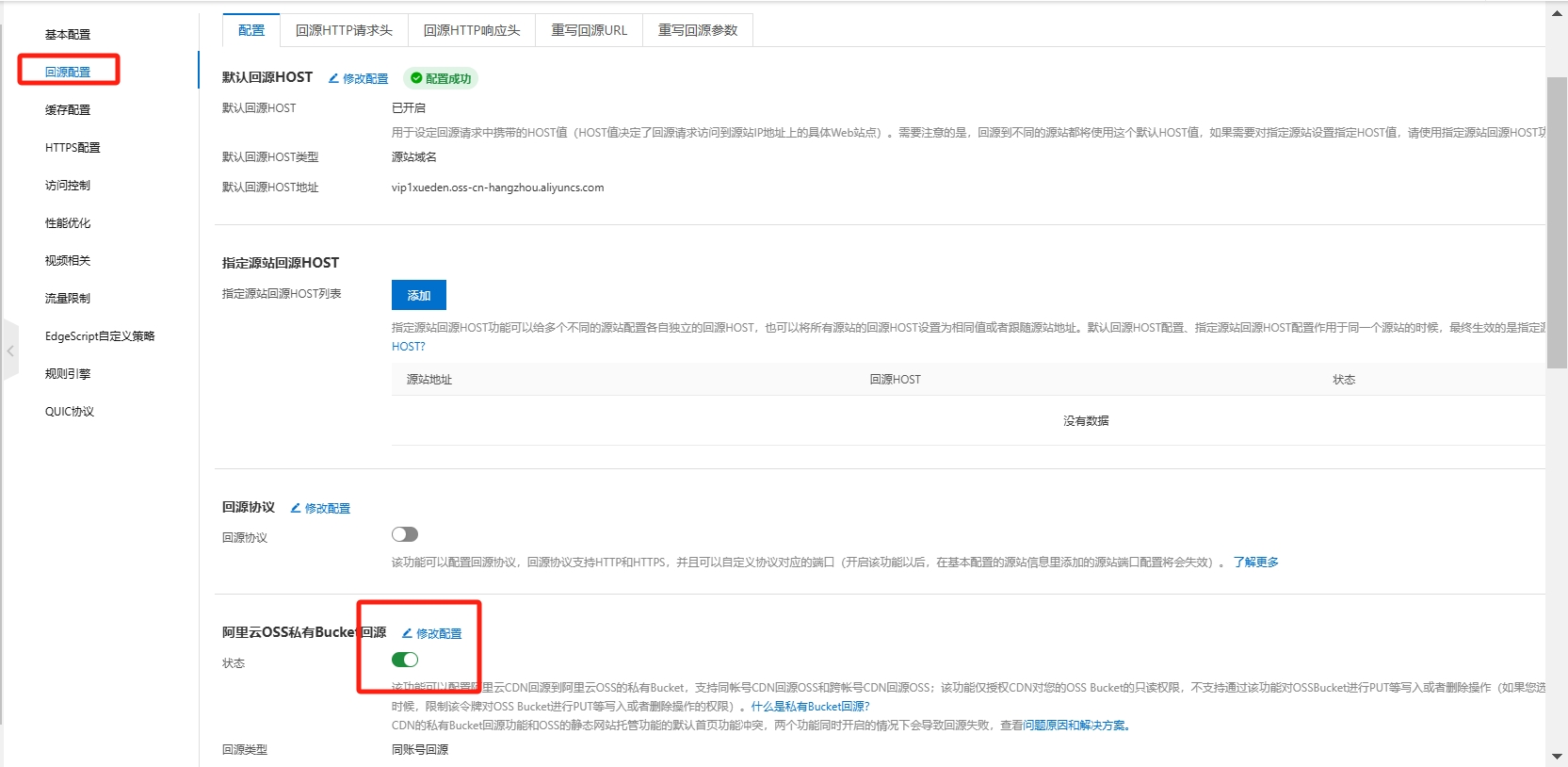Click the pencil edit icon beside 回源协议
Screen dimensions: 1568x767
296,508
